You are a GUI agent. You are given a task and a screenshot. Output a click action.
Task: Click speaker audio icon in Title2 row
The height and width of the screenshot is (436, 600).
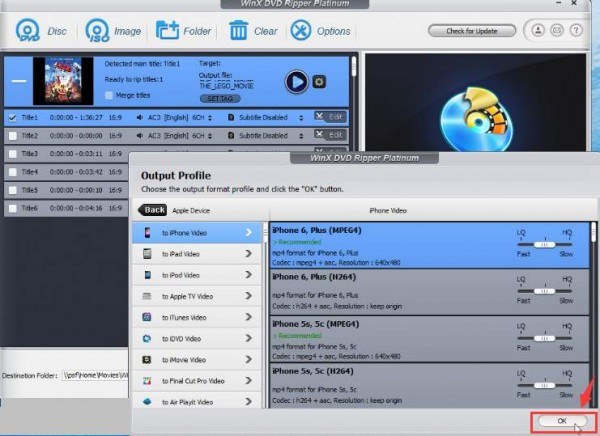[140, 136]
